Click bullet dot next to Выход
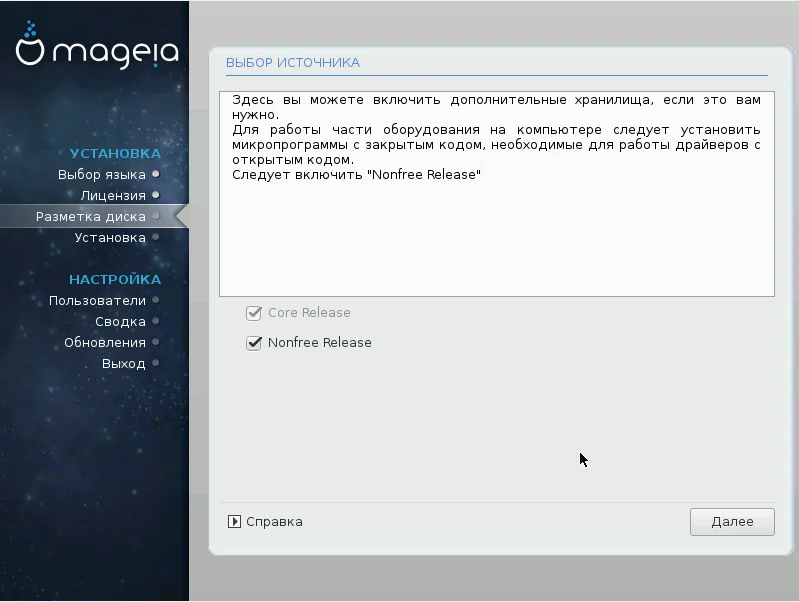799x602 pixels. (156, 363)
